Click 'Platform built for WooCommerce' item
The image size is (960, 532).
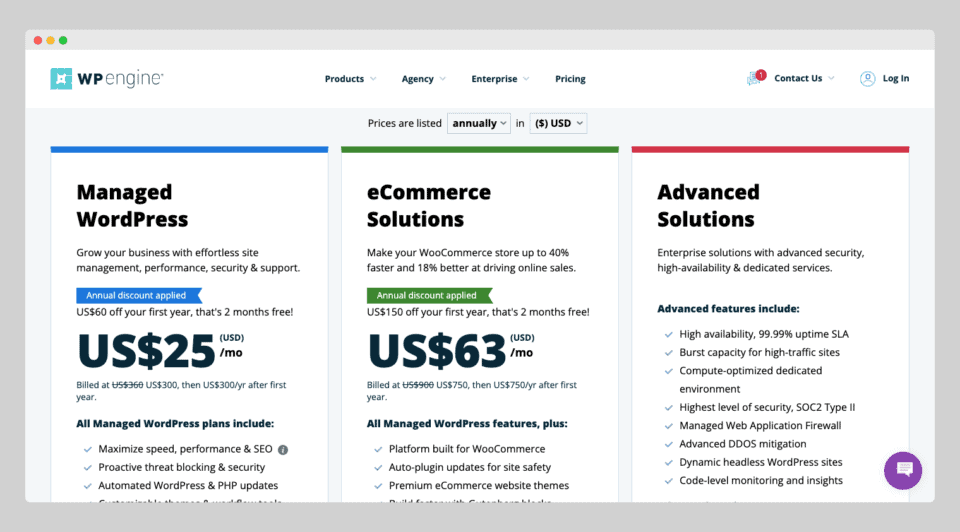[467, 449]
